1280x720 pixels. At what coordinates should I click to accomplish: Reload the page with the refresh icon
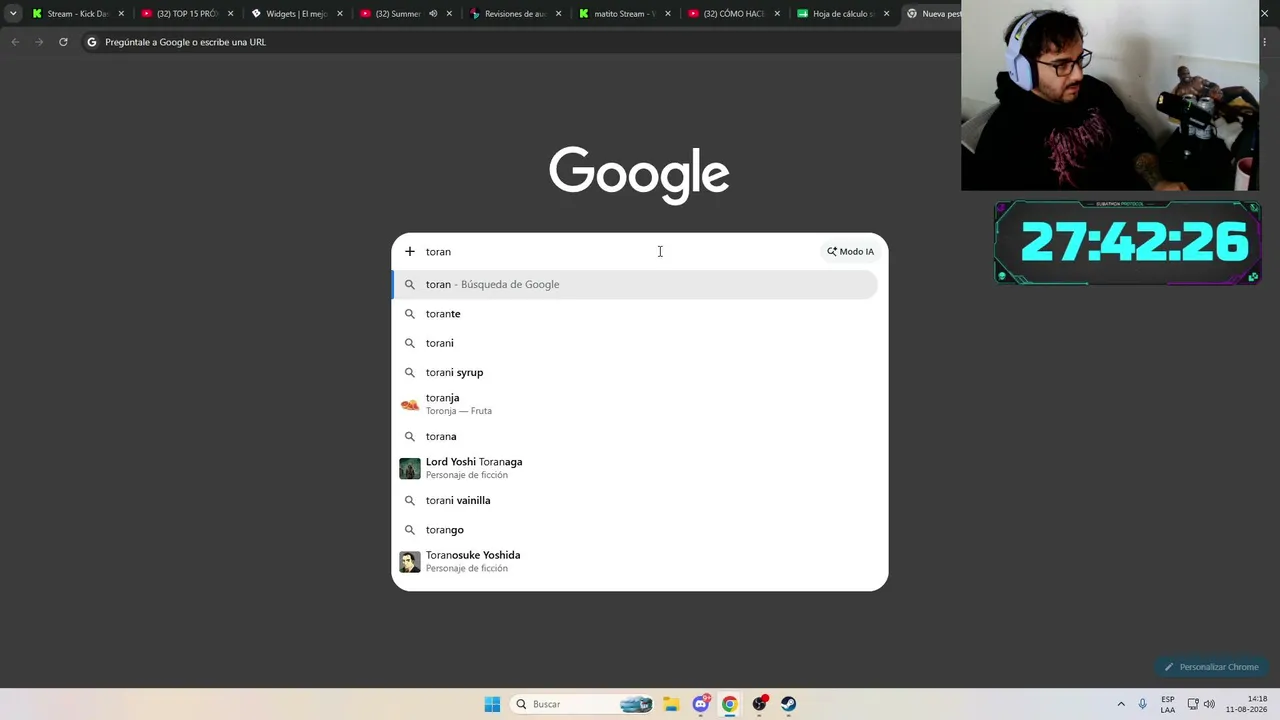tap(63, 42)
